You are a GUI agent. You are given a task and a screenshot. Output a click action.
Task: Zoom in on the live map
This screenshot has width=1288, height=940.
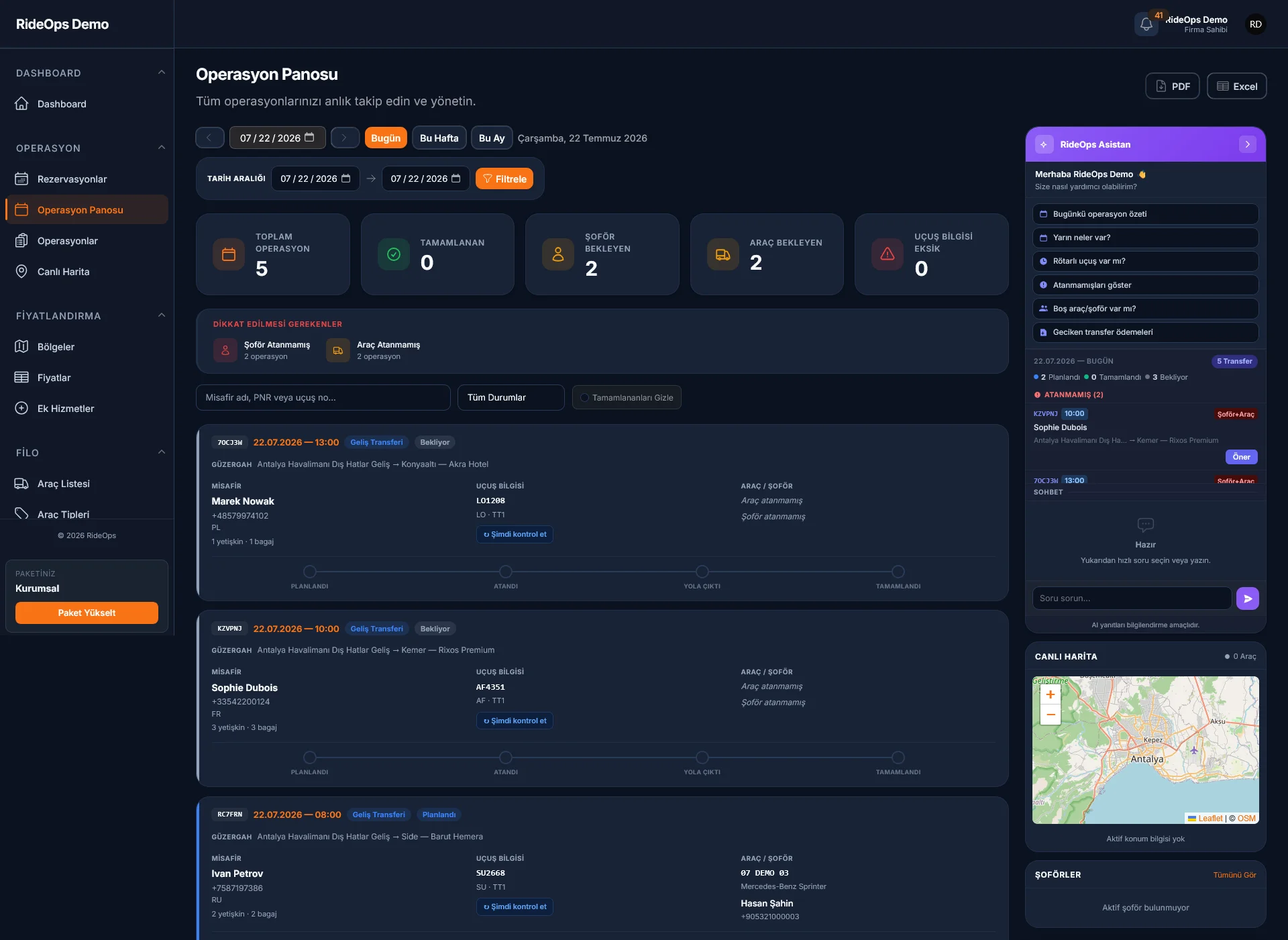pyautogui.click(x=1051, y=695)
